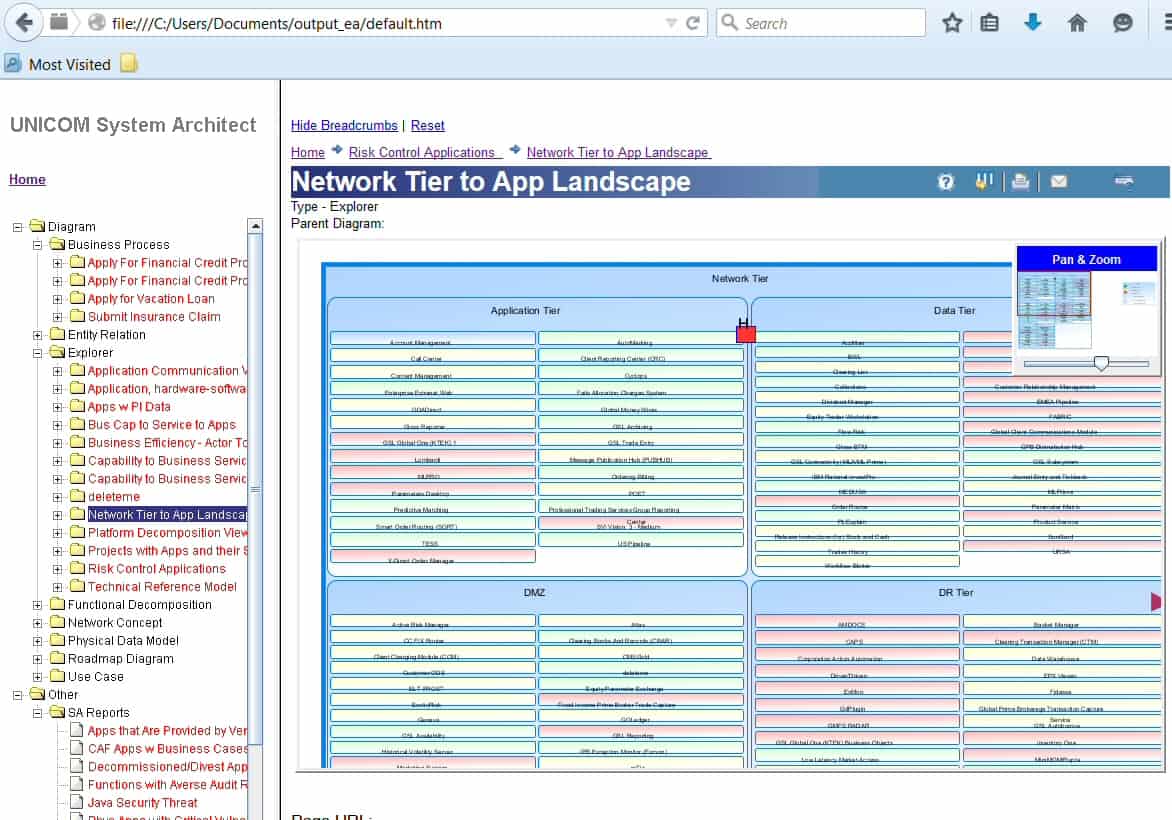Collapse the SA Reports folder

click(37, 713)
